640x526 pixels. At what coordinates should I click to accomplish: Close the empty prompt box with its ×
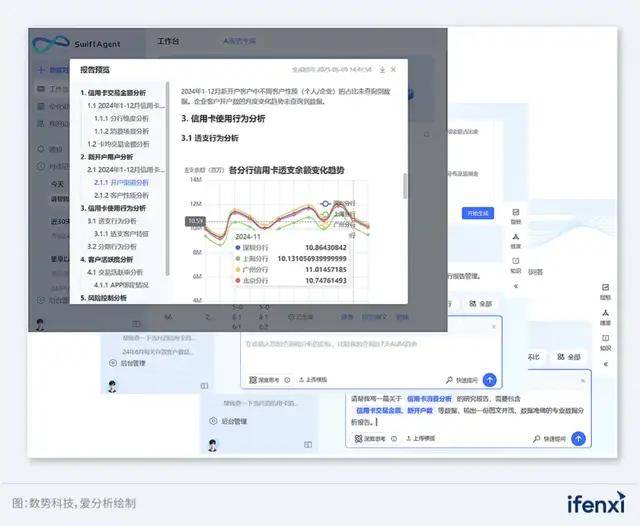[494, 326]
